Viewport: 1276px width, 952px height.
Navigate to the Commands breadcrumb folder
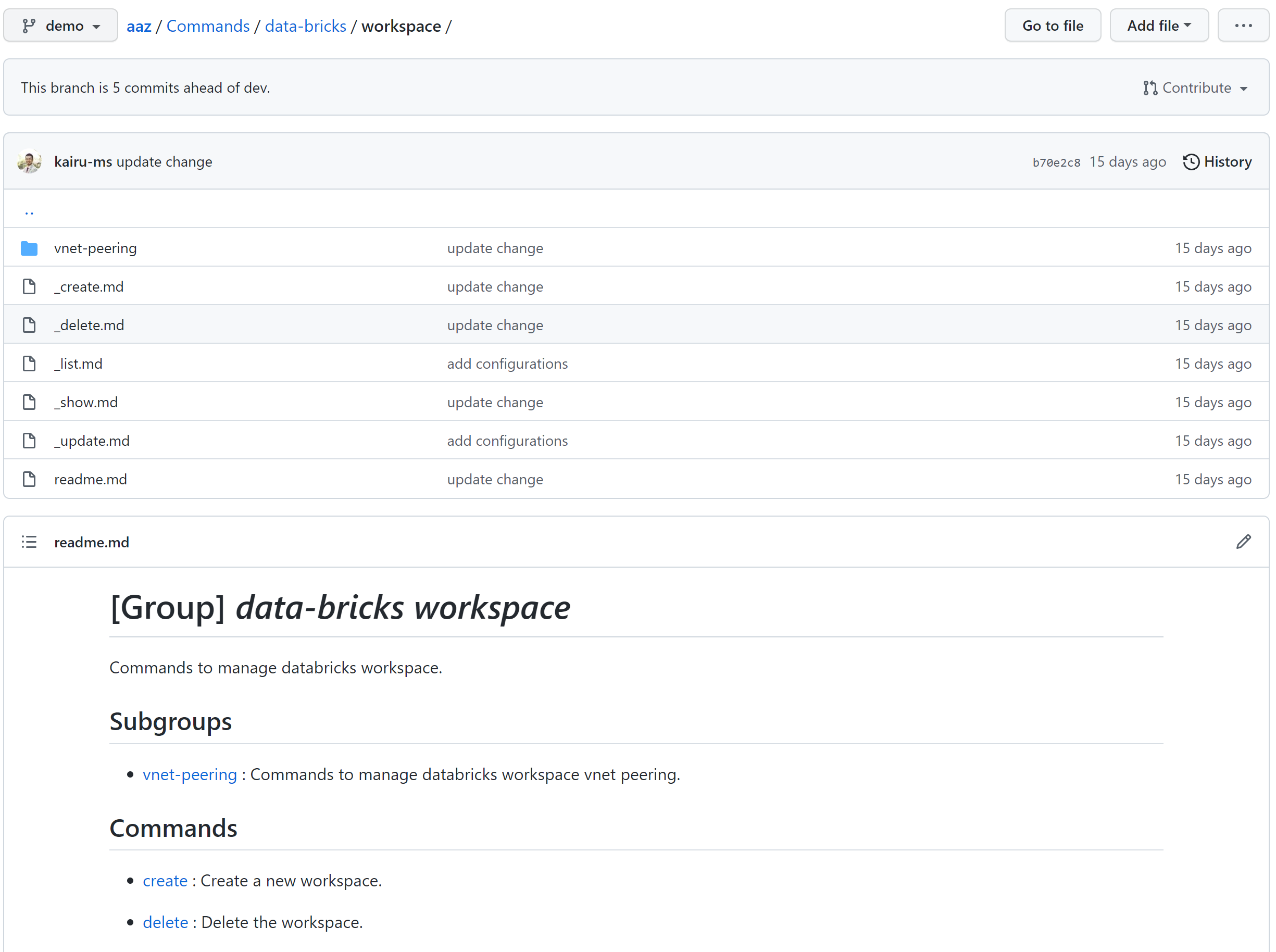tap(208, 26)
